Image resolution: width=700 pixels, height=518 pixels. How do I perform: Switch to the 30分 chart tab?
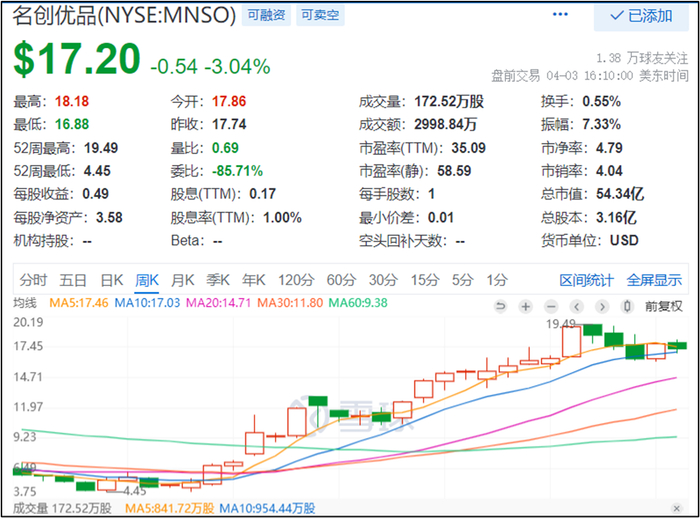point(383,280)
